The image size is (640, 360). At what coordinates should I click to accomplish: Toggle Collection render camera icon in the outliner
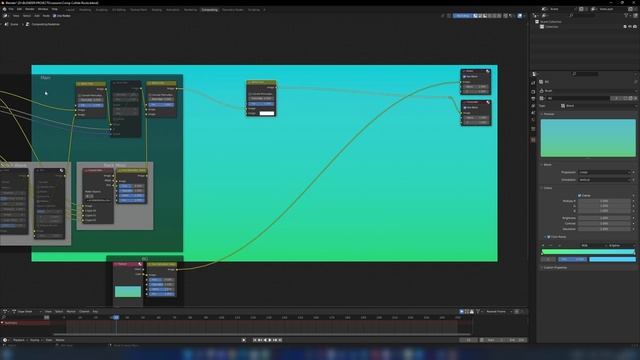coord(635,27)
